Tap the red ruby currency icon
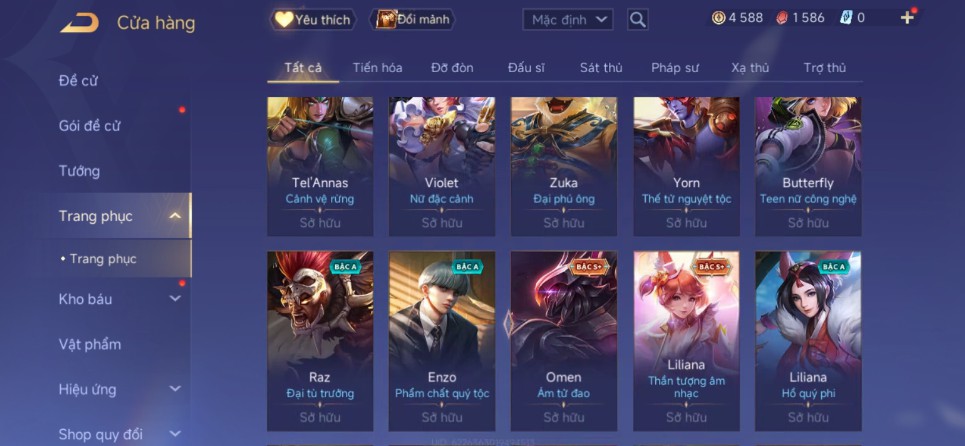 [x=782, y=18]
